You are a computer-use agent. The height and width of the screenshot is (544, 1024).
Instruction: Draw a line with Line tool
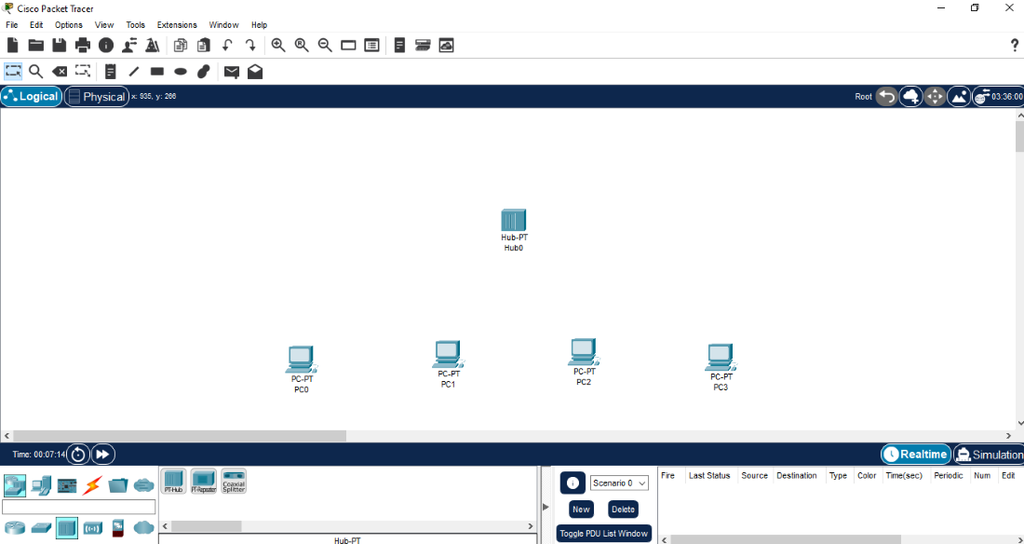tap(134, 71)
